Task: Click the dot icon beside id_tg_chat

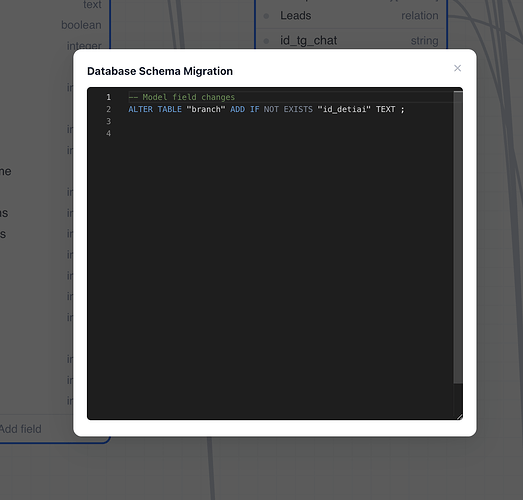Action: point(266,41)
